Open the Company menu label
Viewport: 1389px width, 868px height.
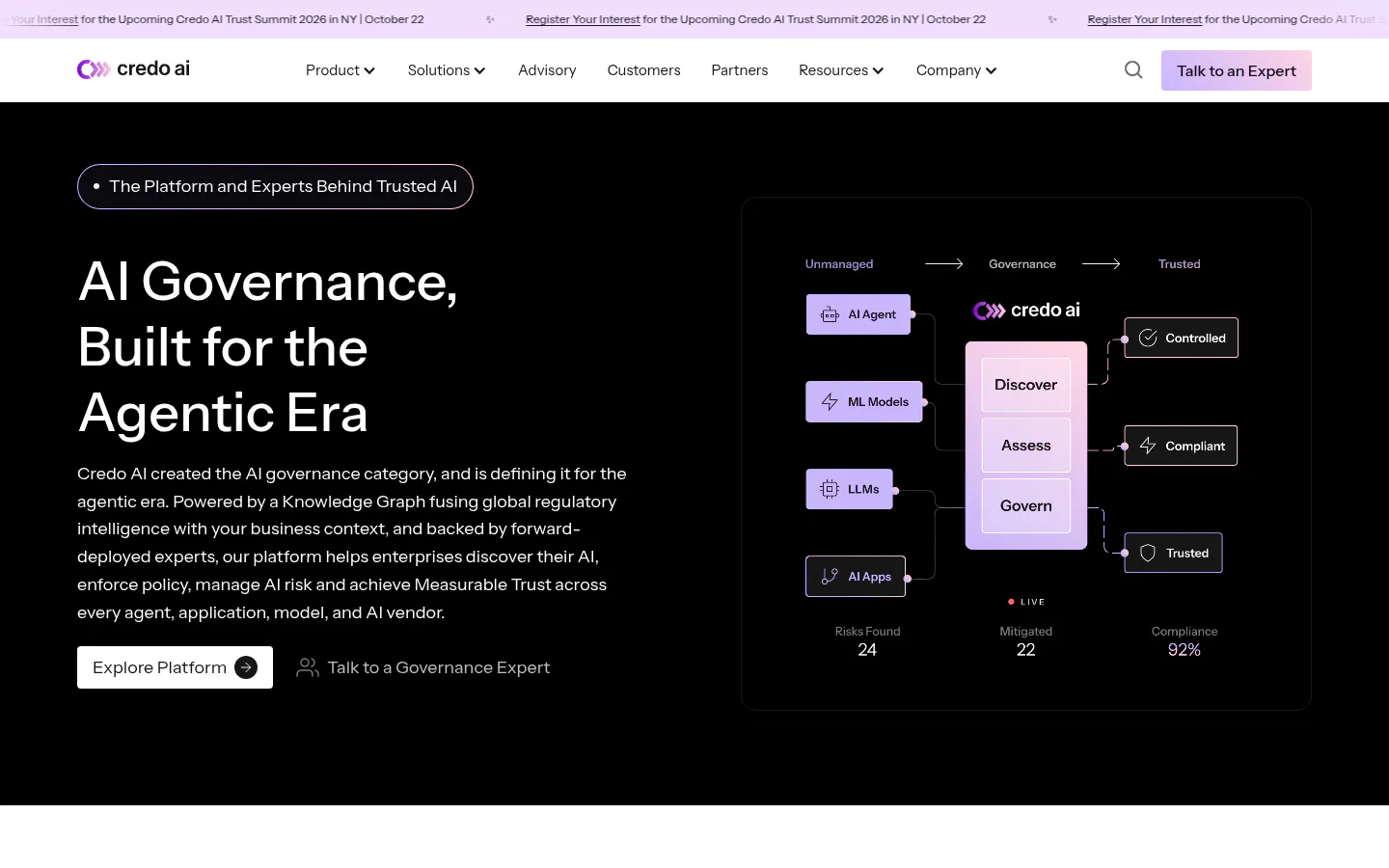coord(948,70)
